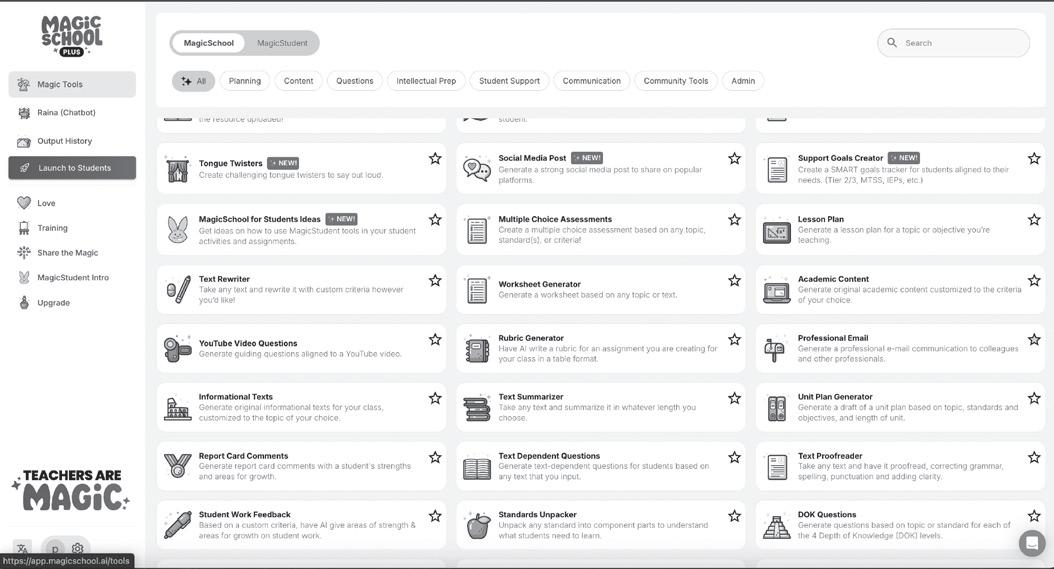Open Output History in the sidebar
This screenshot has height=569, width=1054.
[x=72, y=141]
